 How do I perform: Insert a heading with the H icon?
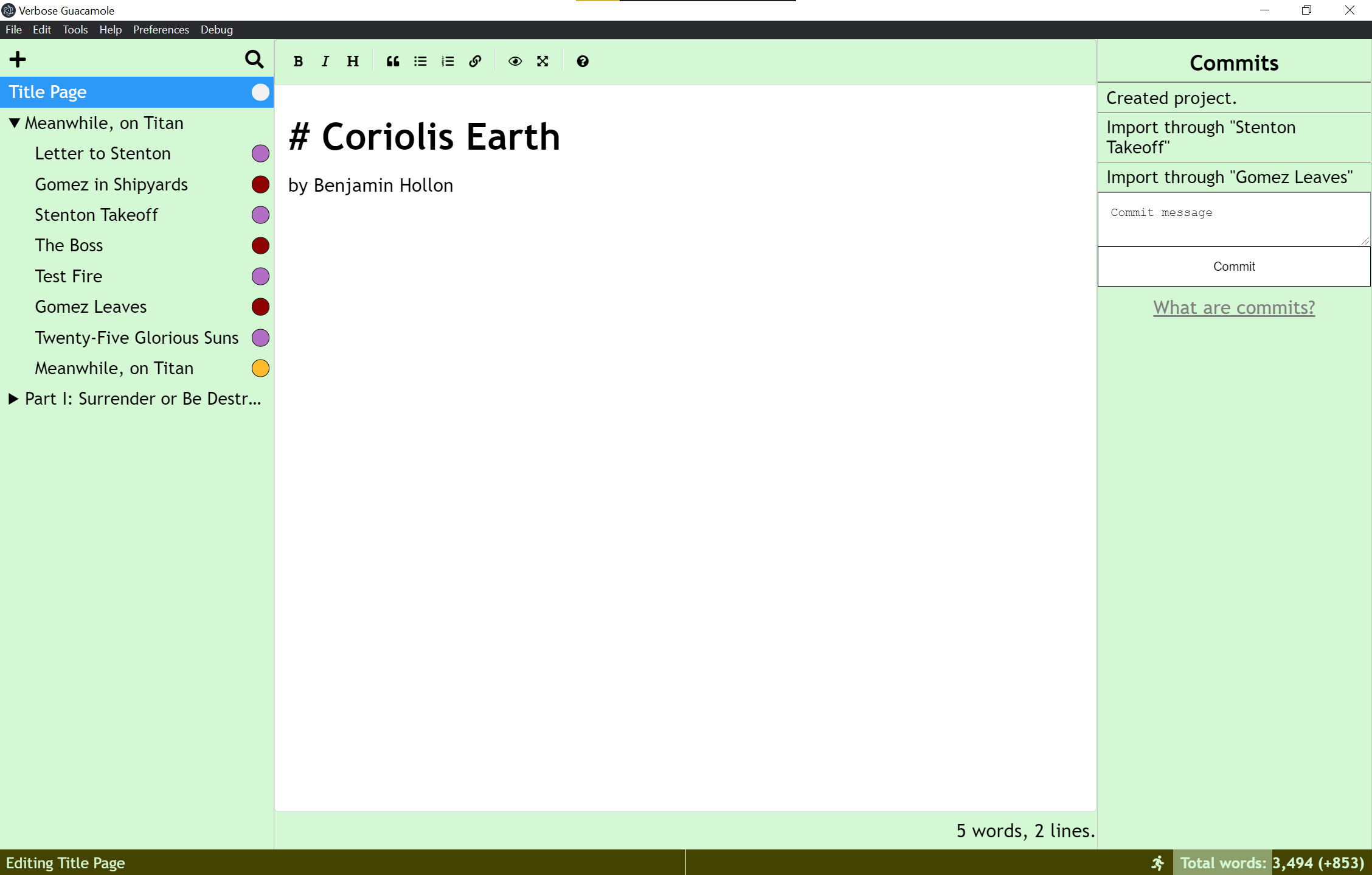pyautogui.click(x=353, y=61)
